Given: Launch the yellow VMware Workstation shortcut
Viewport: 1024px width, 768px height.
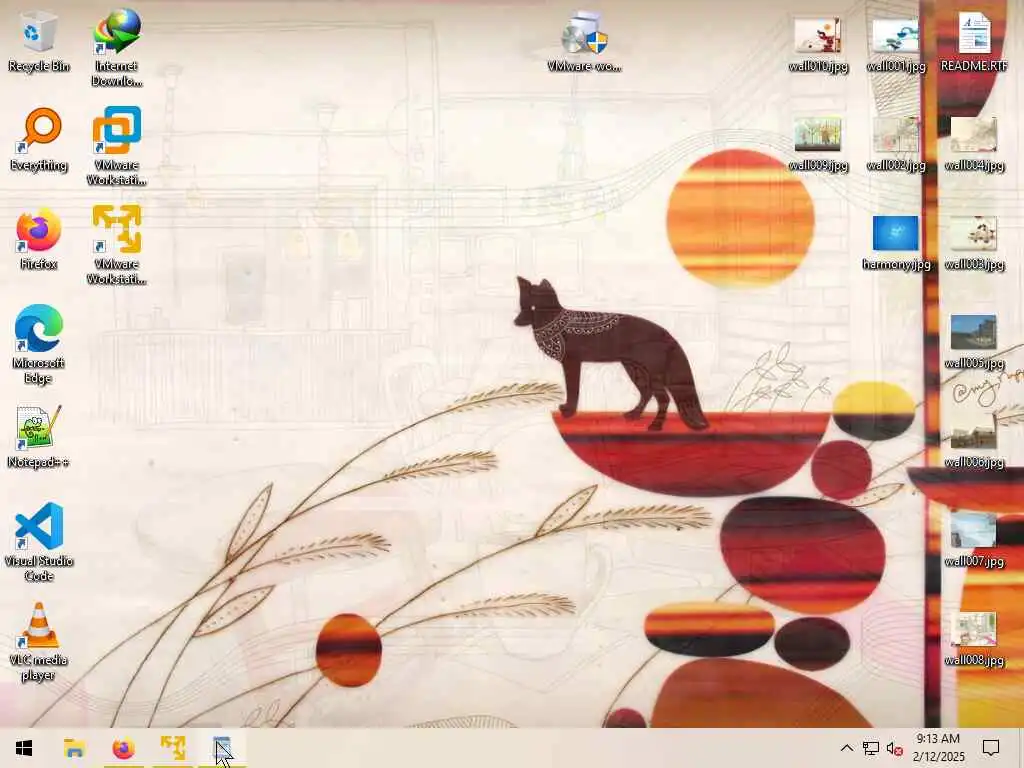Looking at the screenshot, I should [x=116, y=246].
